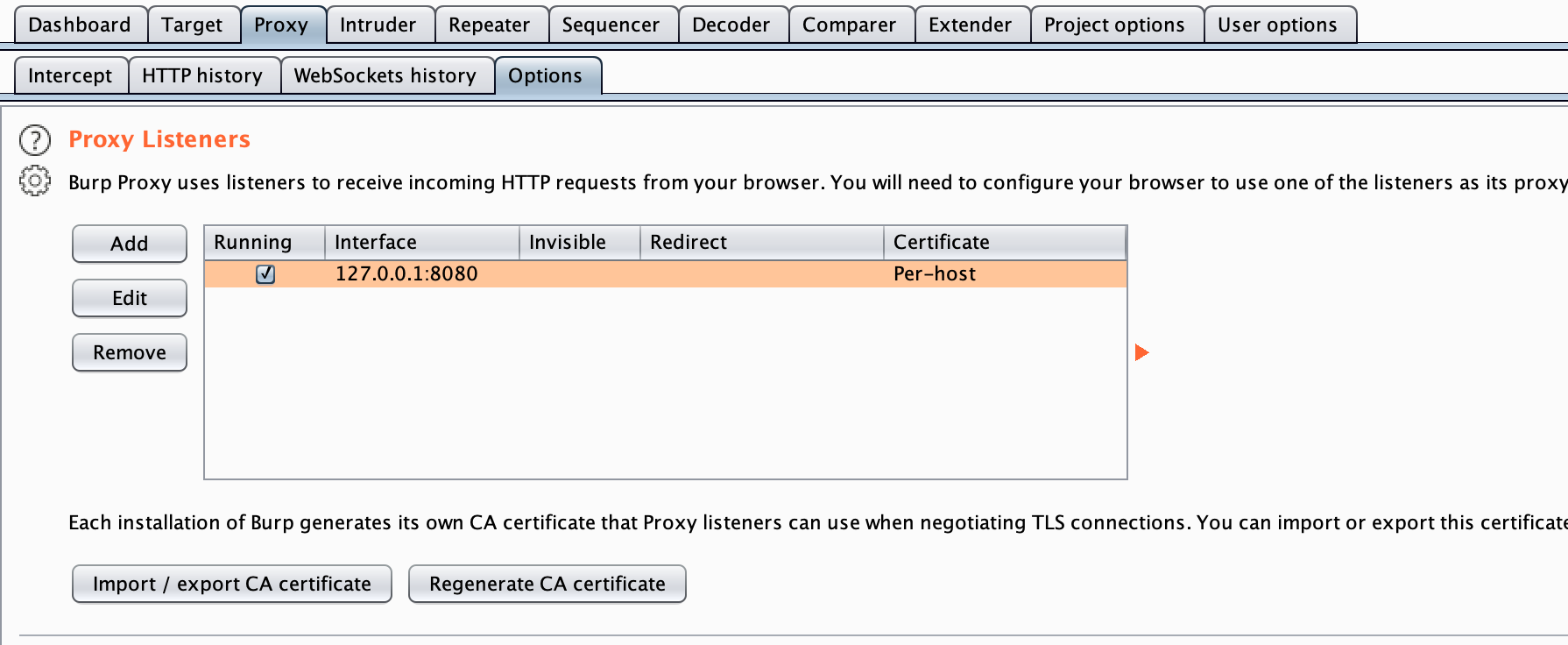Switch to the Intercept sub-tab

70,75
